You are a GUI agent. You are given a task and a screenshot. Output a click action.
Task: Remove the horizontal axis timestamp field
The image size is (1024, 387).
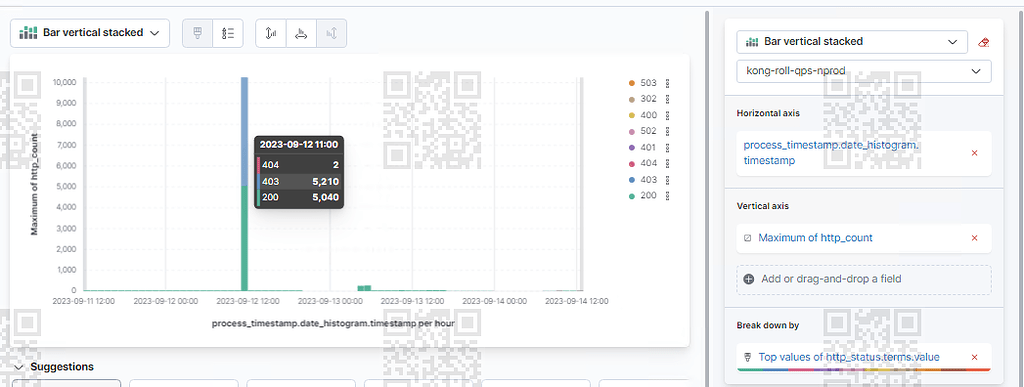pyautogui.click(x=974, y=153)
